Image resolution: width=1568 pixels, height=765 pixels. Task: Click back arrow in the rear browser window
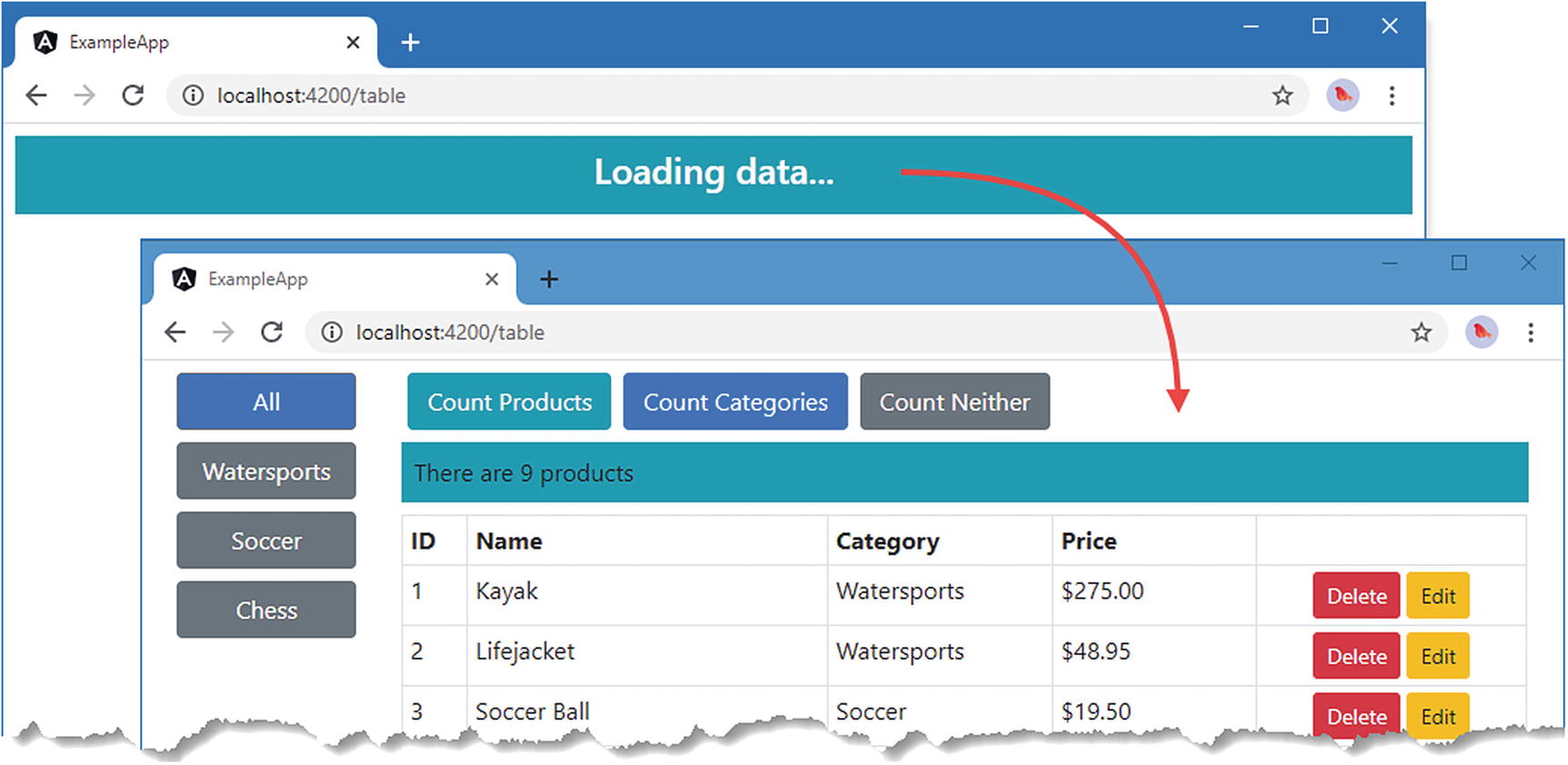pos(36,95)
